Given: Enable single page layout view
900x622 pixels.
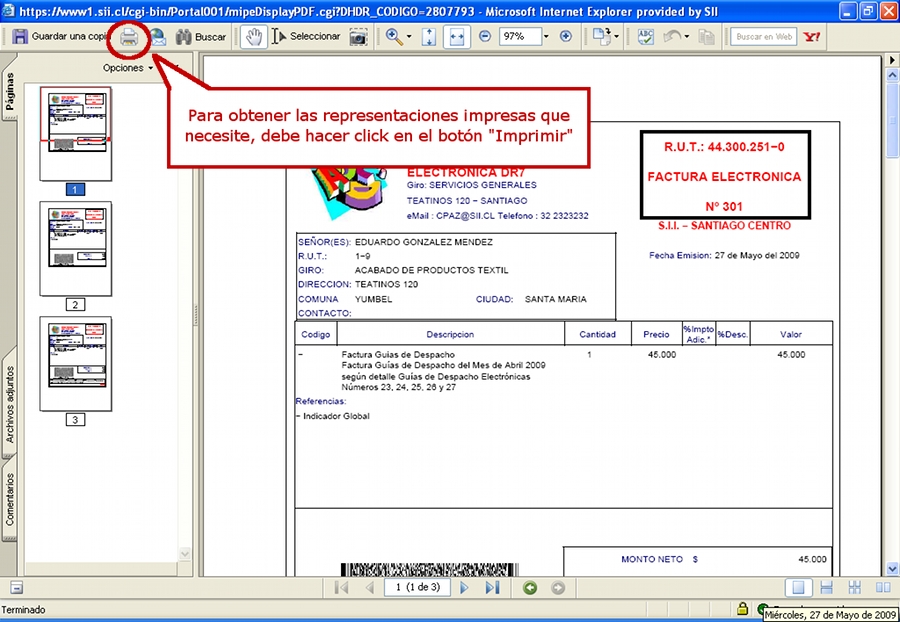Looking at the screenshot, I should (x=798, y=588).
